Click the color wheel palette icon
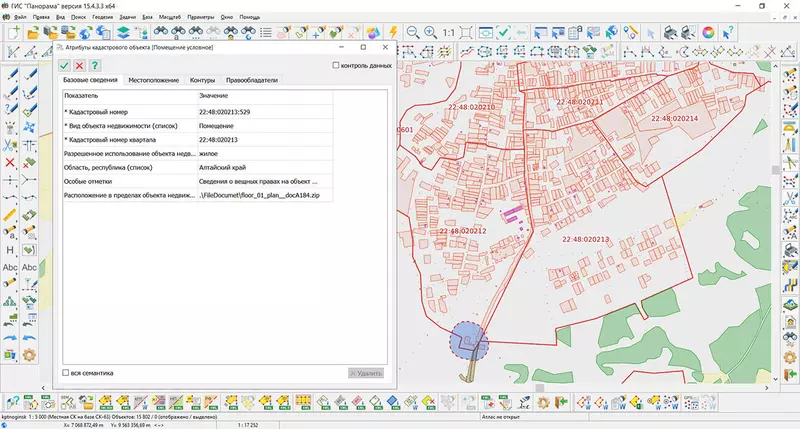This screenshot has width=800, height=429. point(709,33)
